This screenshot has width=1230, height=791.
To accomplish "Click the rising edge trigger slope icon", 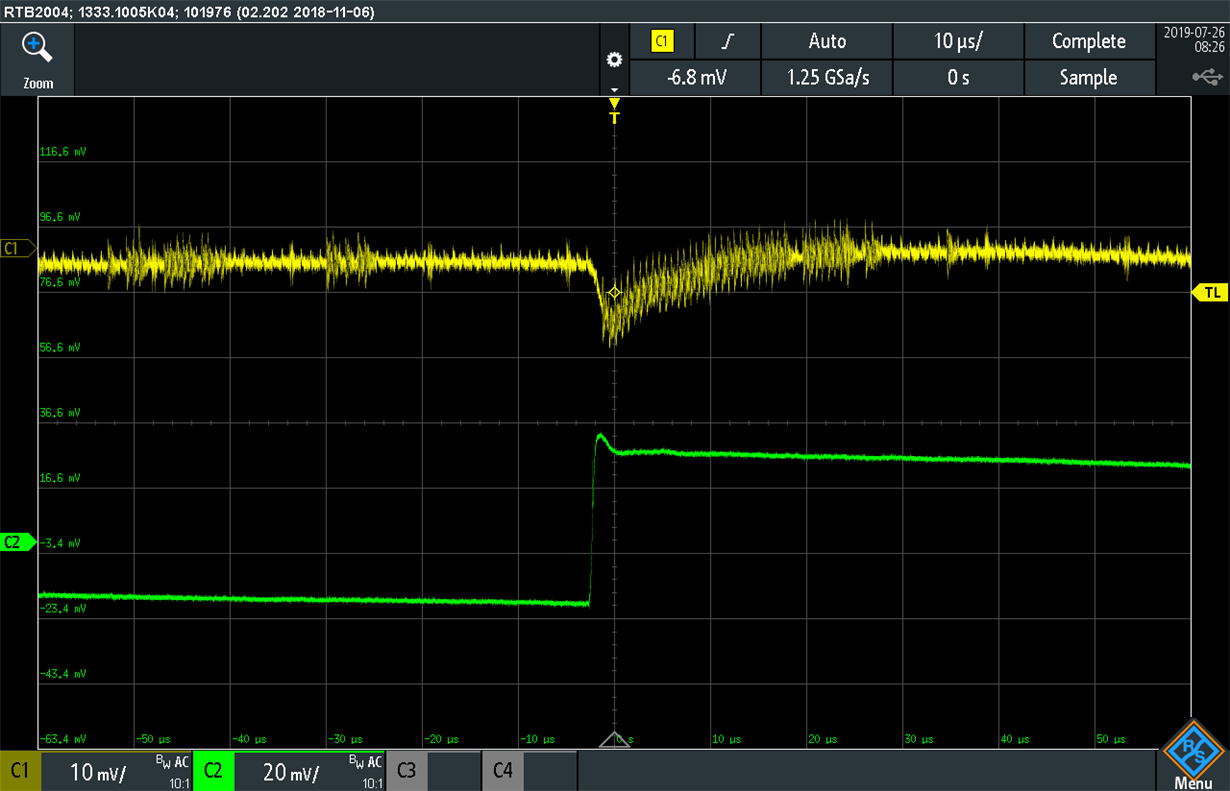I will click(x=727, y=41).
